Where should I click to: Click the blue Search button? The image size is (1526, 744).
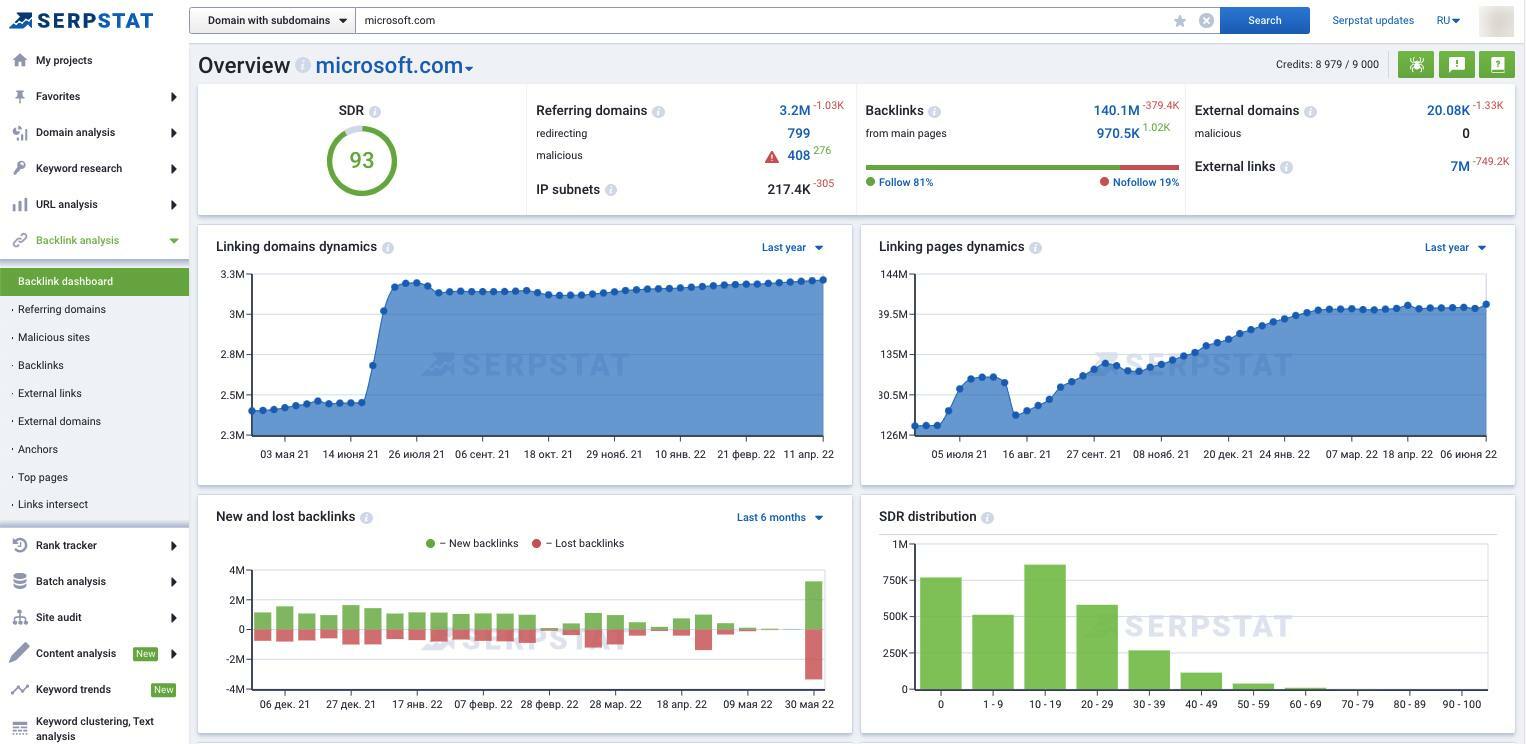[x=1265, y=20]
